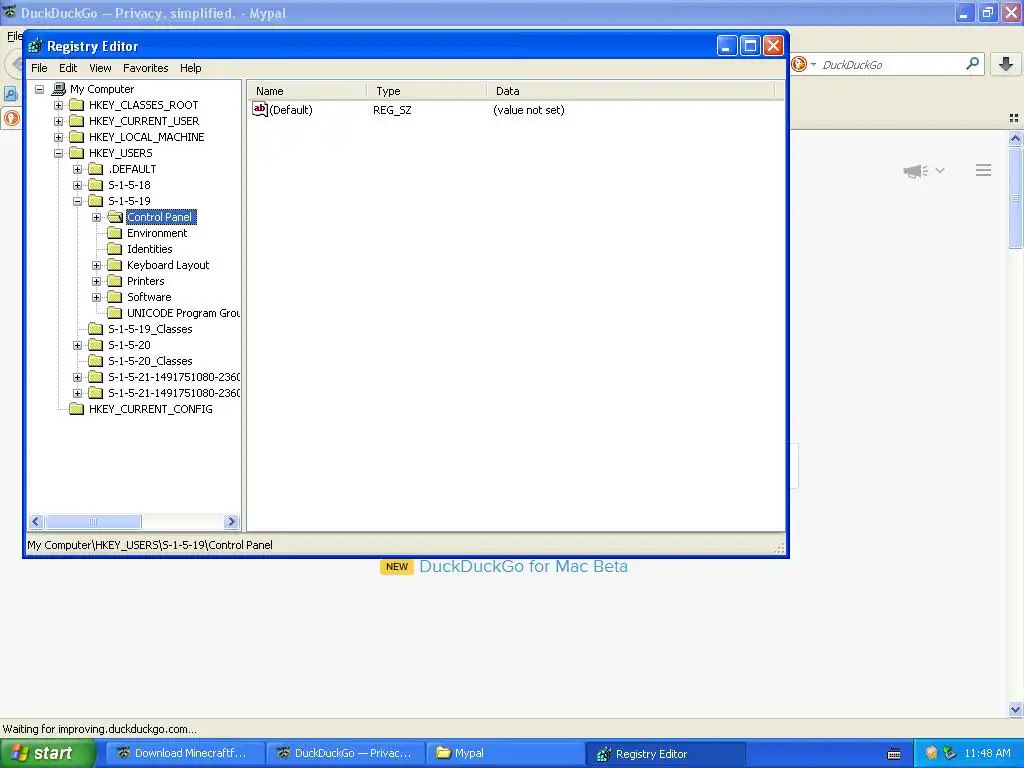Click the tree pane scroll right arrow

point(231,521)
